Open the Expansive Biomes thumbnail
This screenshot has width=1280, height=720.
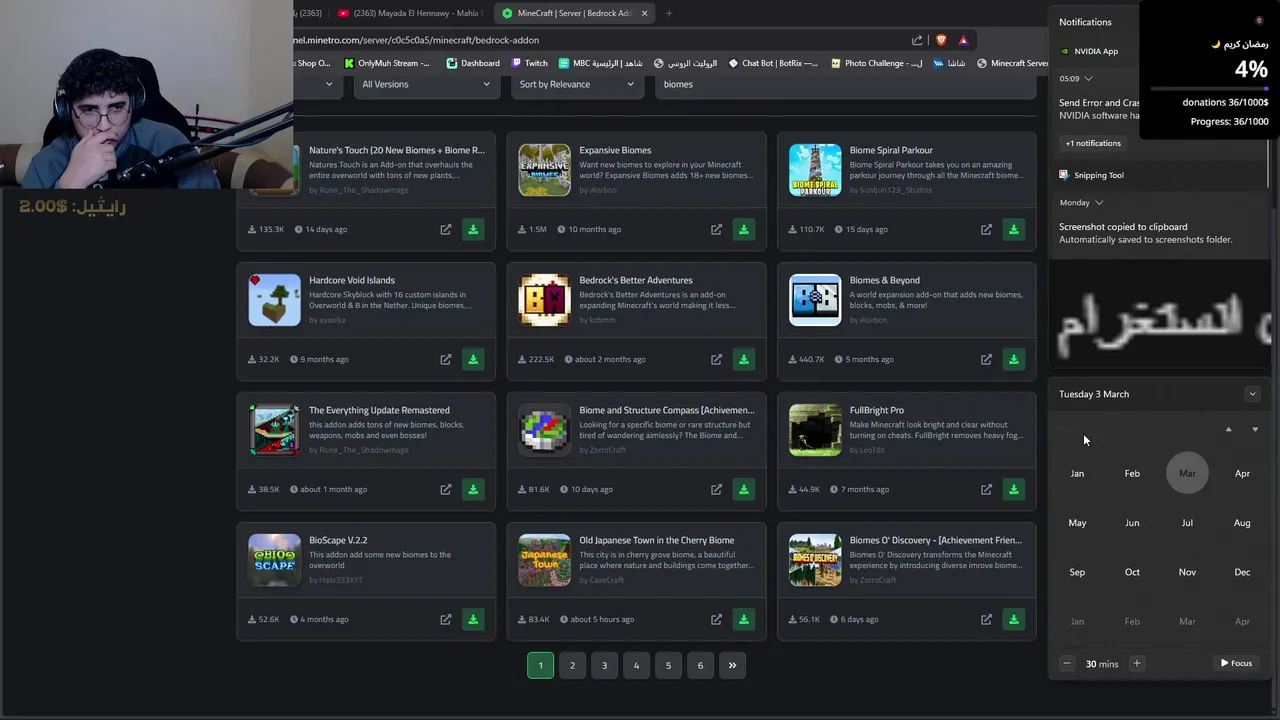click(x=544, y=170)
